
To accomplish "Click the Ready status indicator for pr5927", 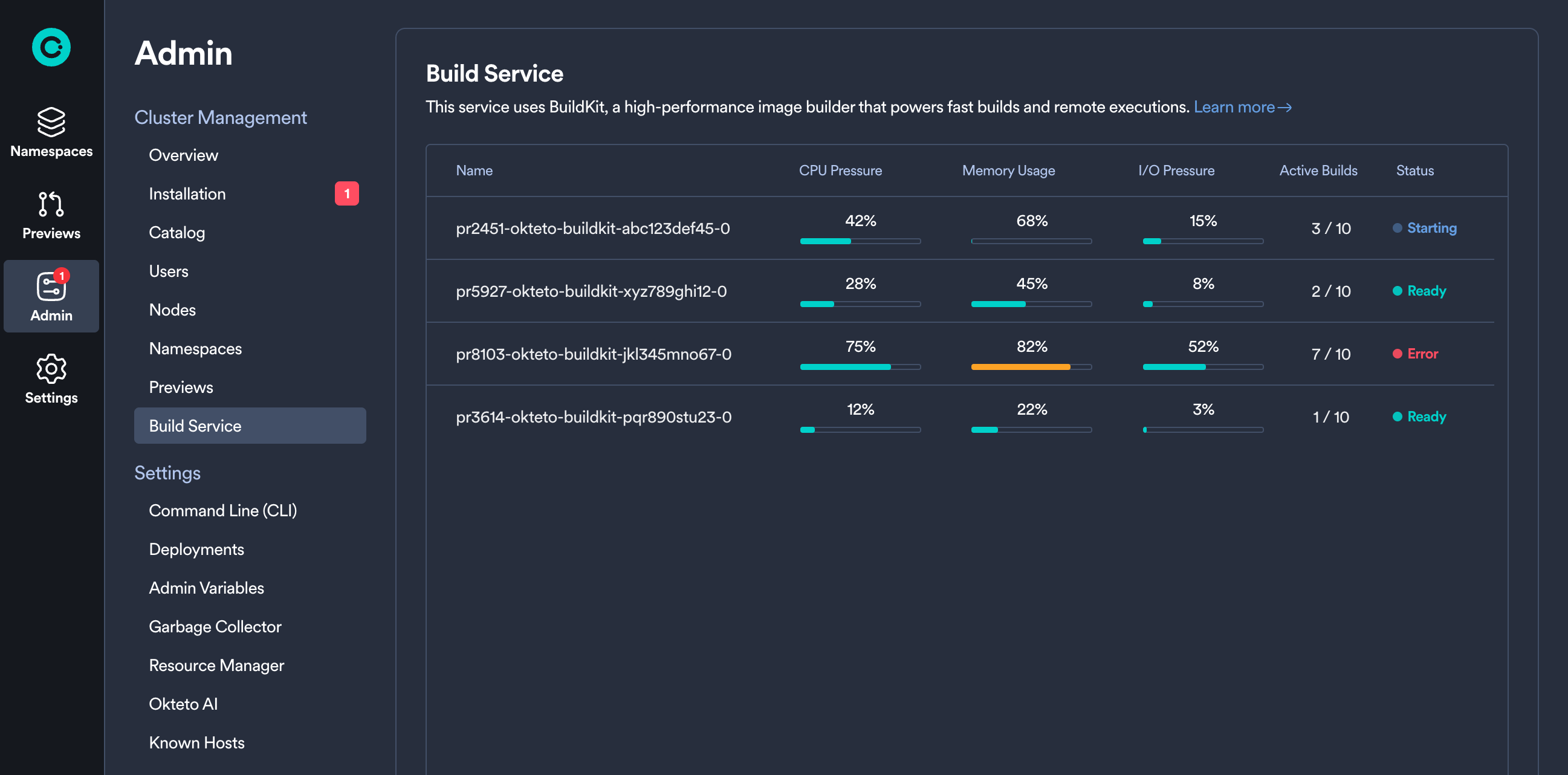I will (x=1419, y=291).
